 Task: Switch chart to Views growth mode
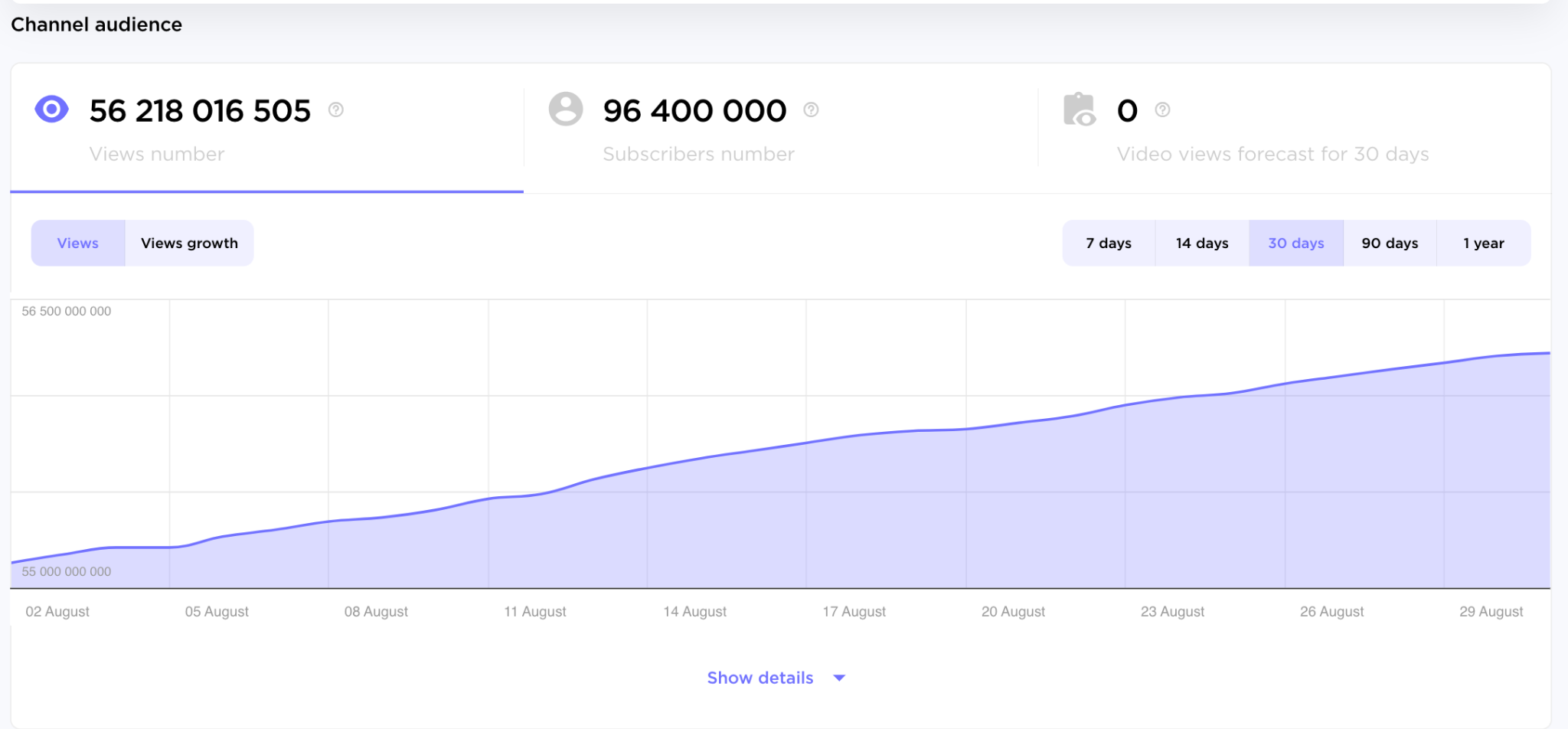tap(189, 244)
